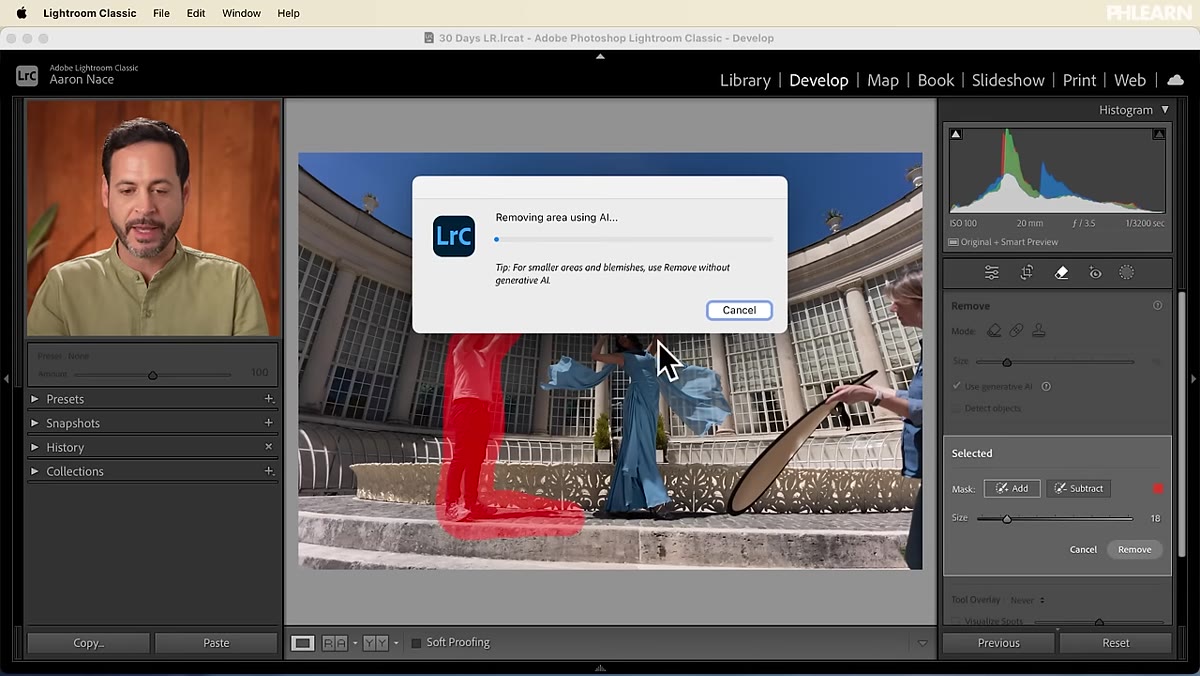Screen dimensions: 1200x676
Task: Toggle highlight clipping indicator in histogram
Action: coord(1159,134)
